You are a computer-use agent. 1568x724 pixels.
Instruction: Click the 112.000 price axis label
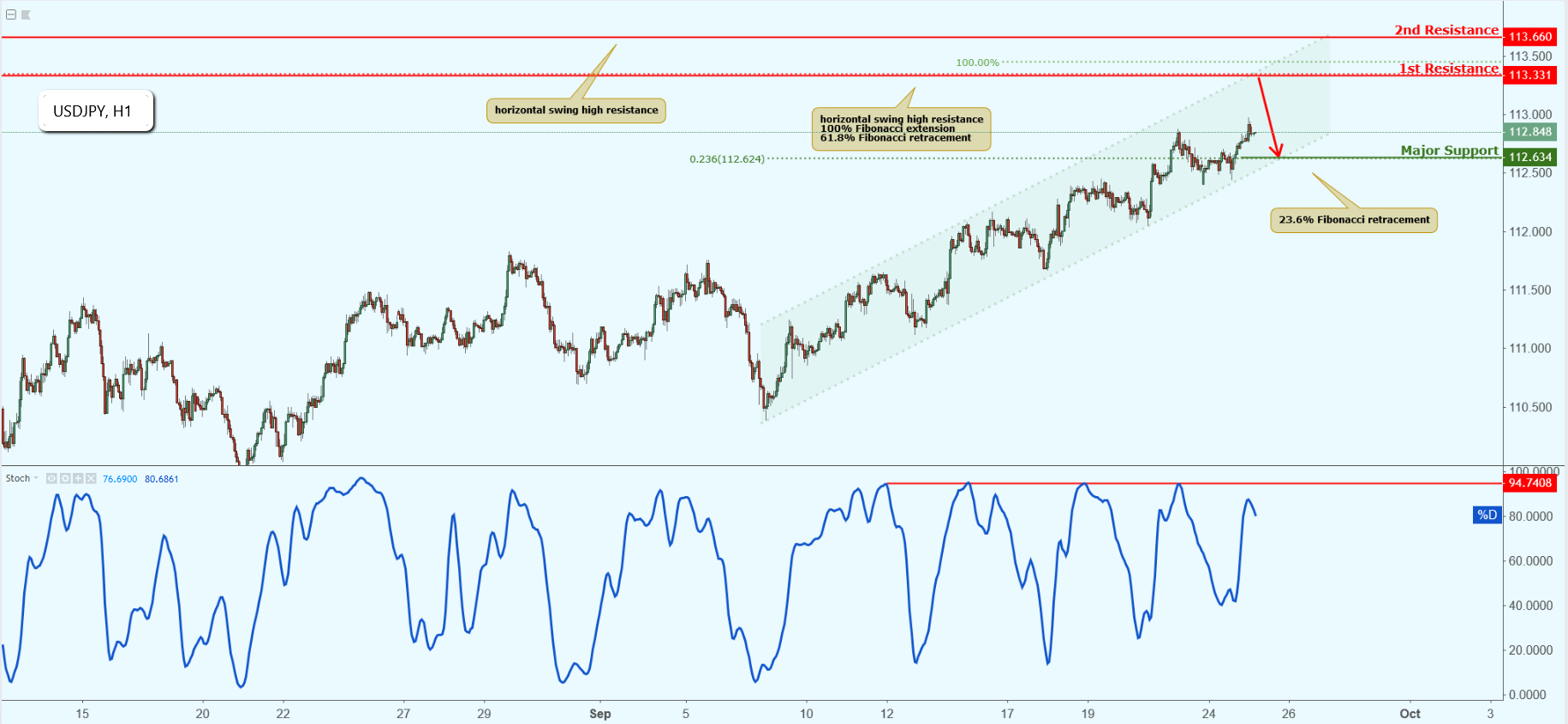pos(1530,232)
